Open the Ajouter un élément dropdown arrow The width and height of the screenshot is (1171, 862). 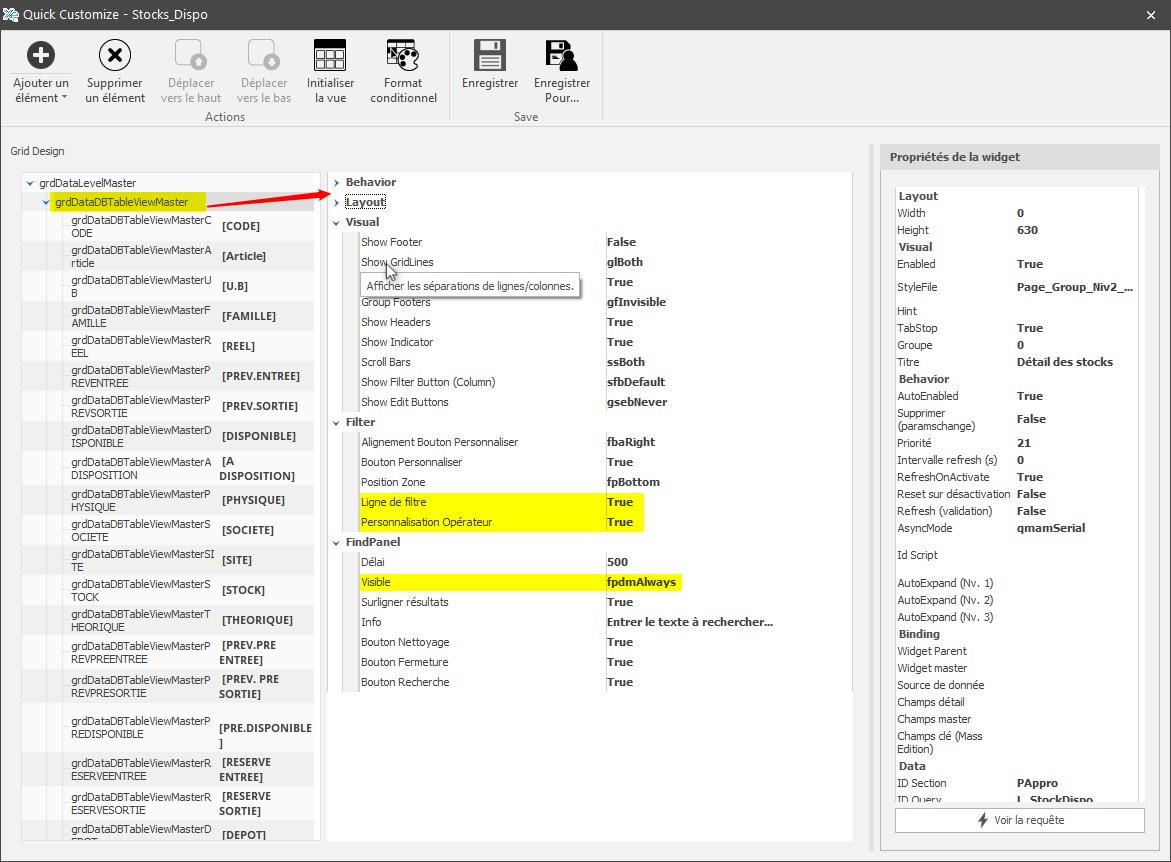[x=64, y=98]
